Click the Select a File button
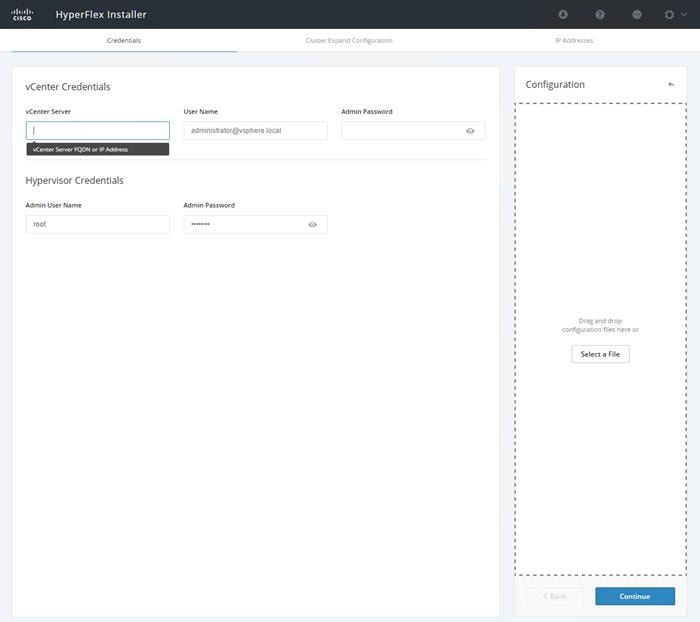Viewport: 700px width, 622px height. pyautogui.click(x=600, y=354)
